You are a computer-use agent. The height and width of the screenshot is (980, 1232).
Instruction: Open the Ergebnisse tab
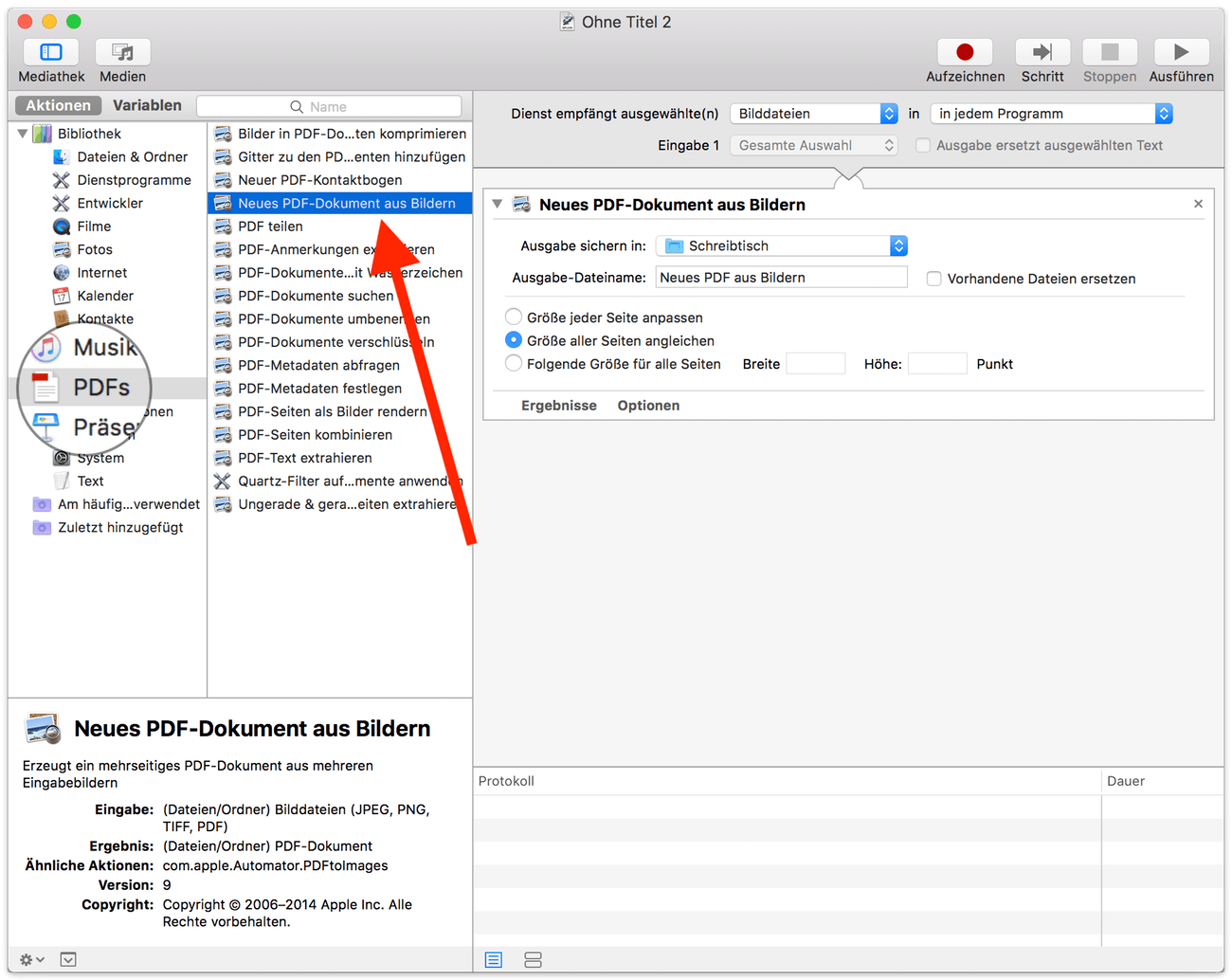coord(559,406)
